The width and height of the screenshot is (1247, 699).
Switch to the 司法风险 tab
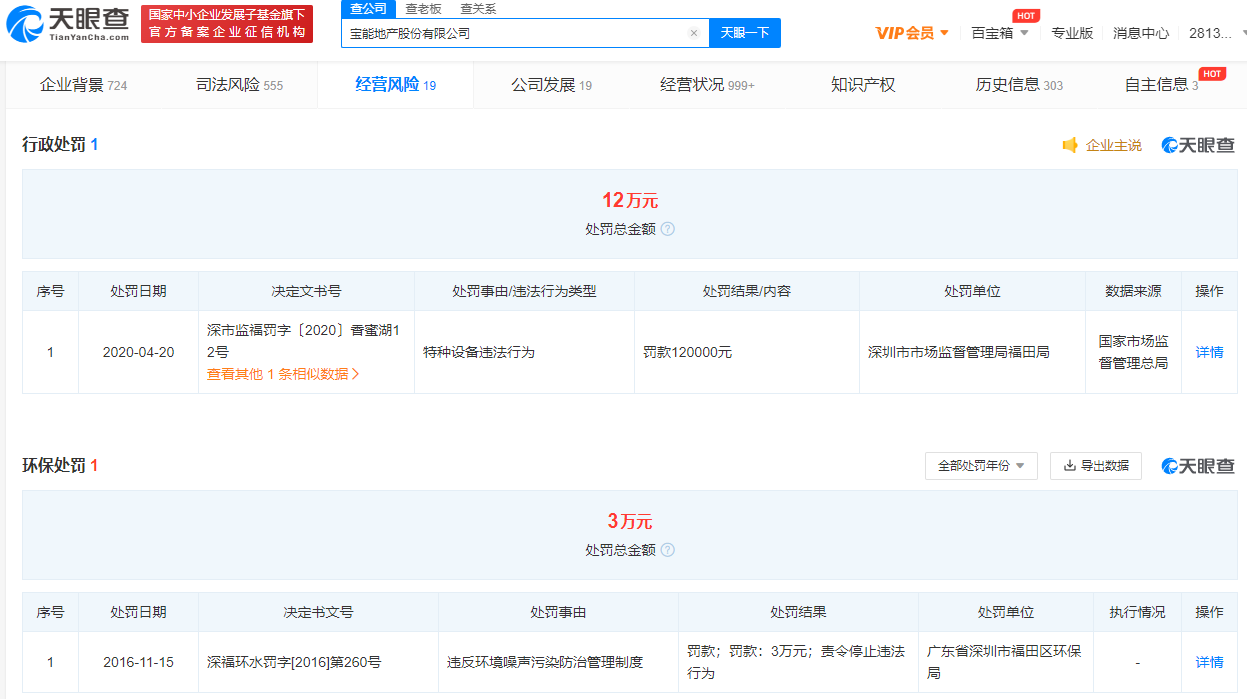[239, 85]
